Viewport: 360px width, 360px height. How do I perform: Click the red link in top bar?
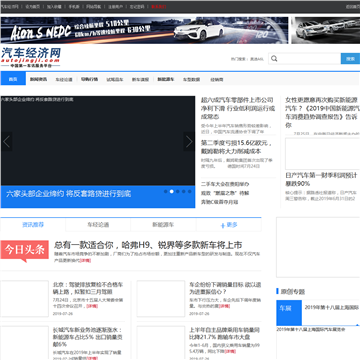pyautogui.click(x=158, y=6)
